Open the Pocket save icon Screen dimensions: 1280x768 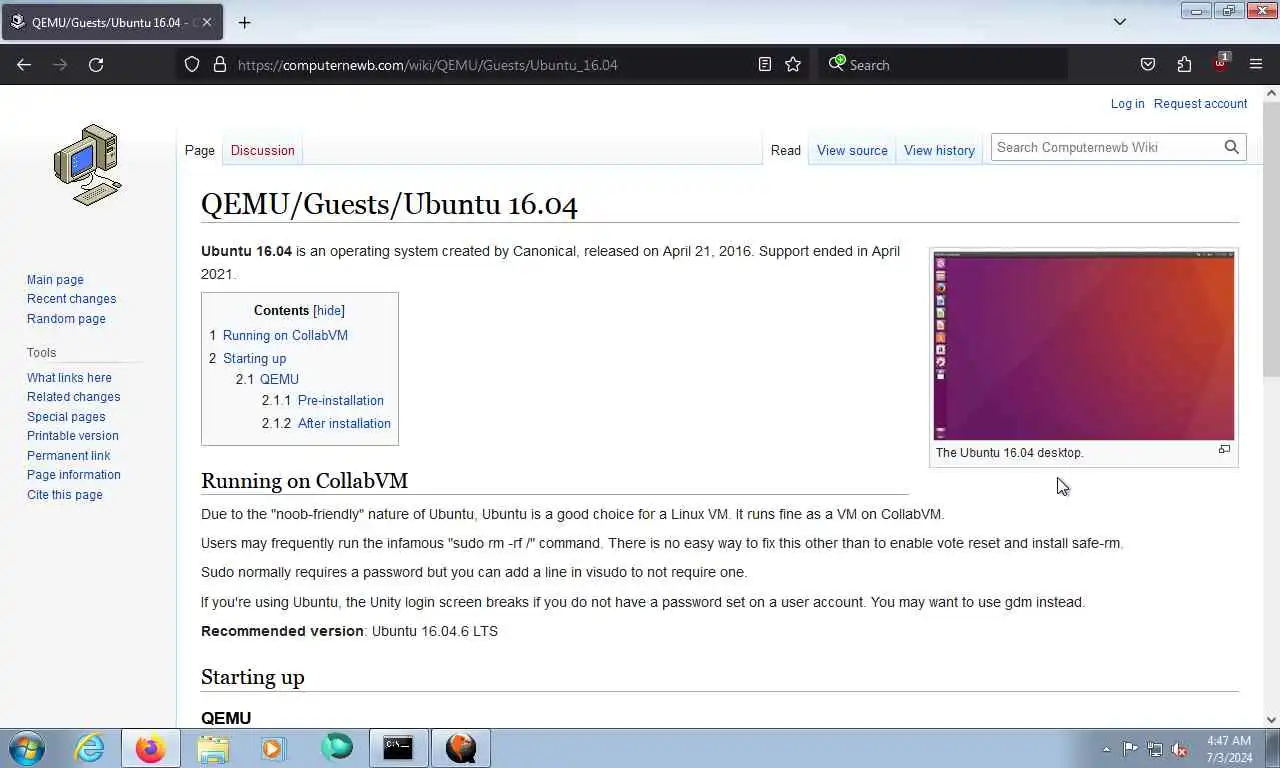(x=1148, y=65)
